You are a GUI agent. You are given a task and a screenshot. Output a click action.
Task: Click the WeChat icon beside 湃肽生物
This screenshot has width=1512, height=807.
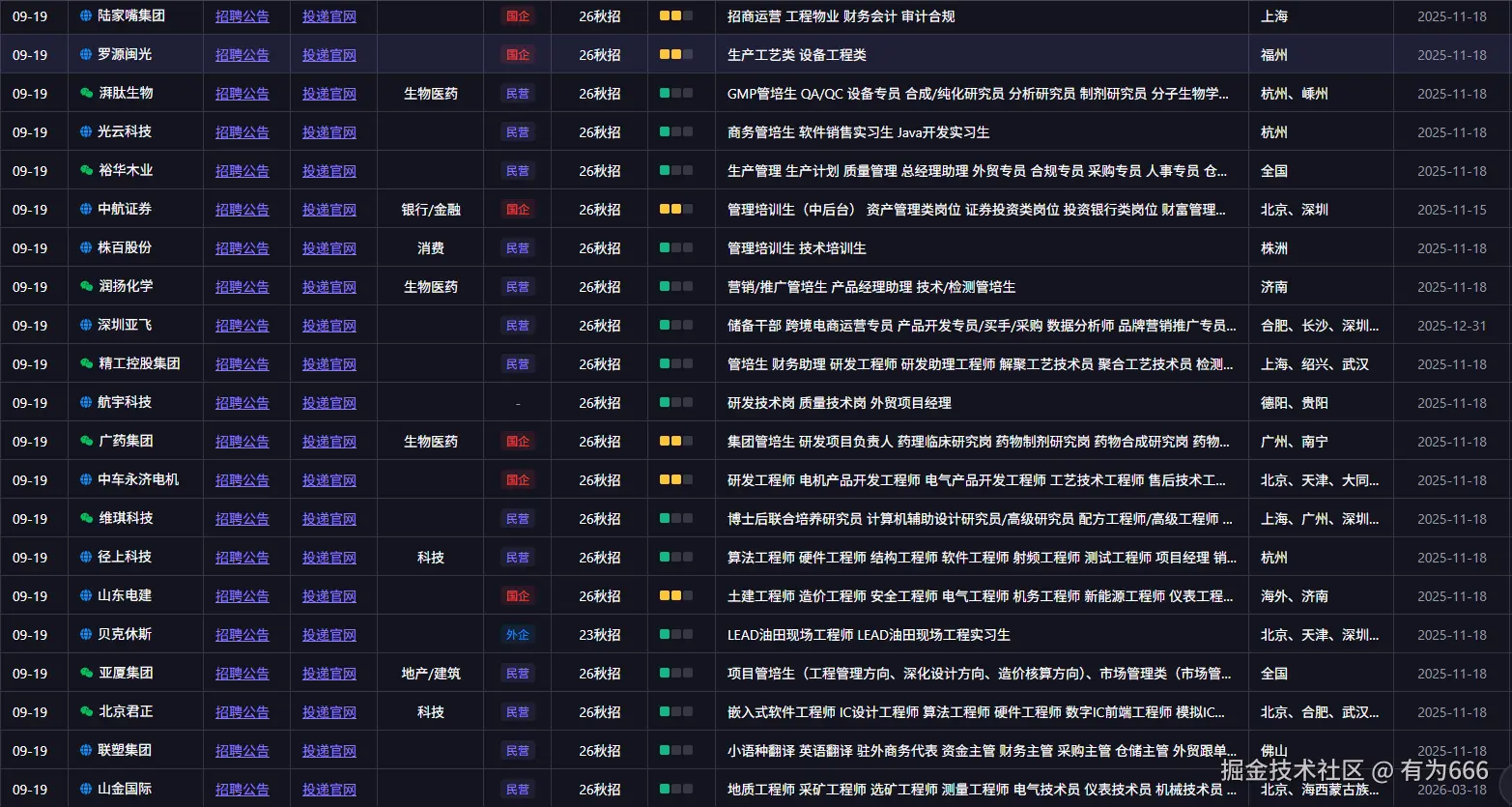(86, 94)
